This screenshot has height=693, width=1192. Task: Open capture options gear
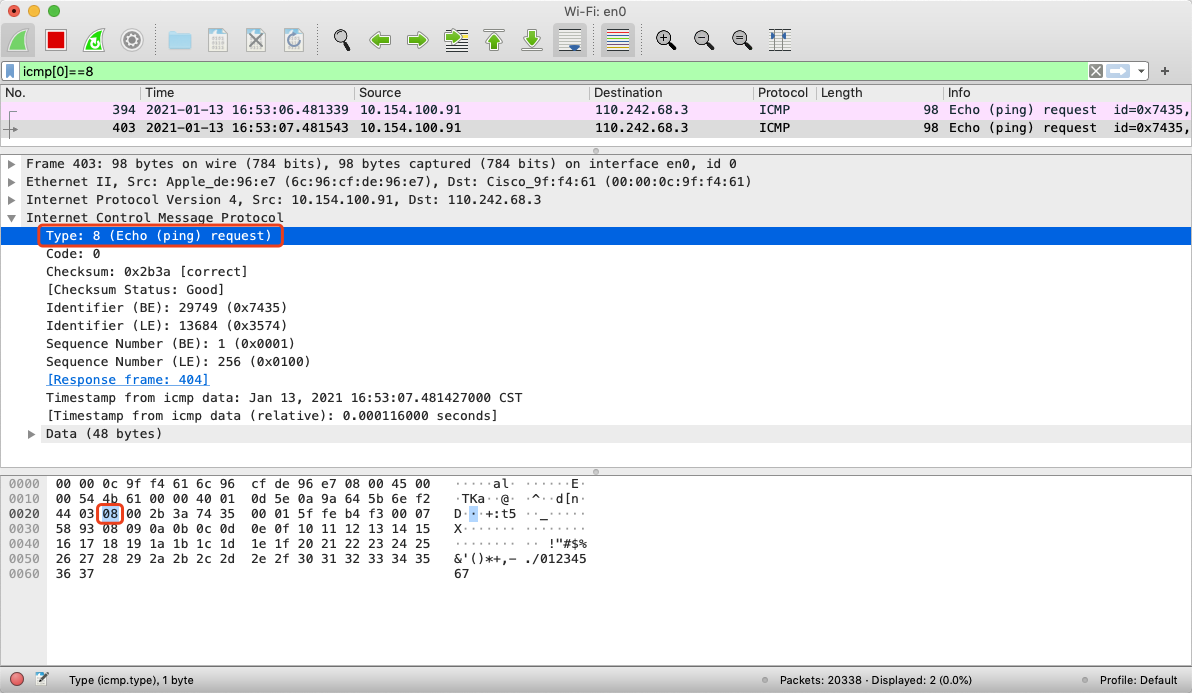132,40
